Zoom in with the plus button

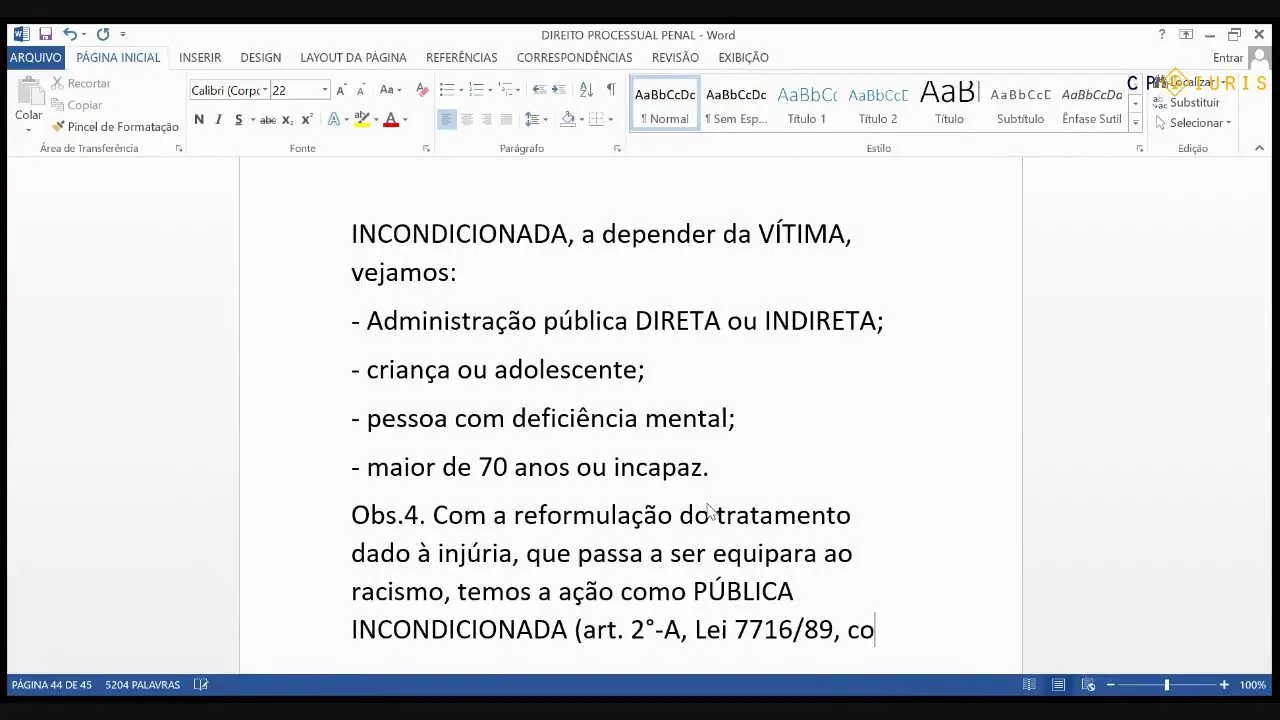tap(1224, 685)
